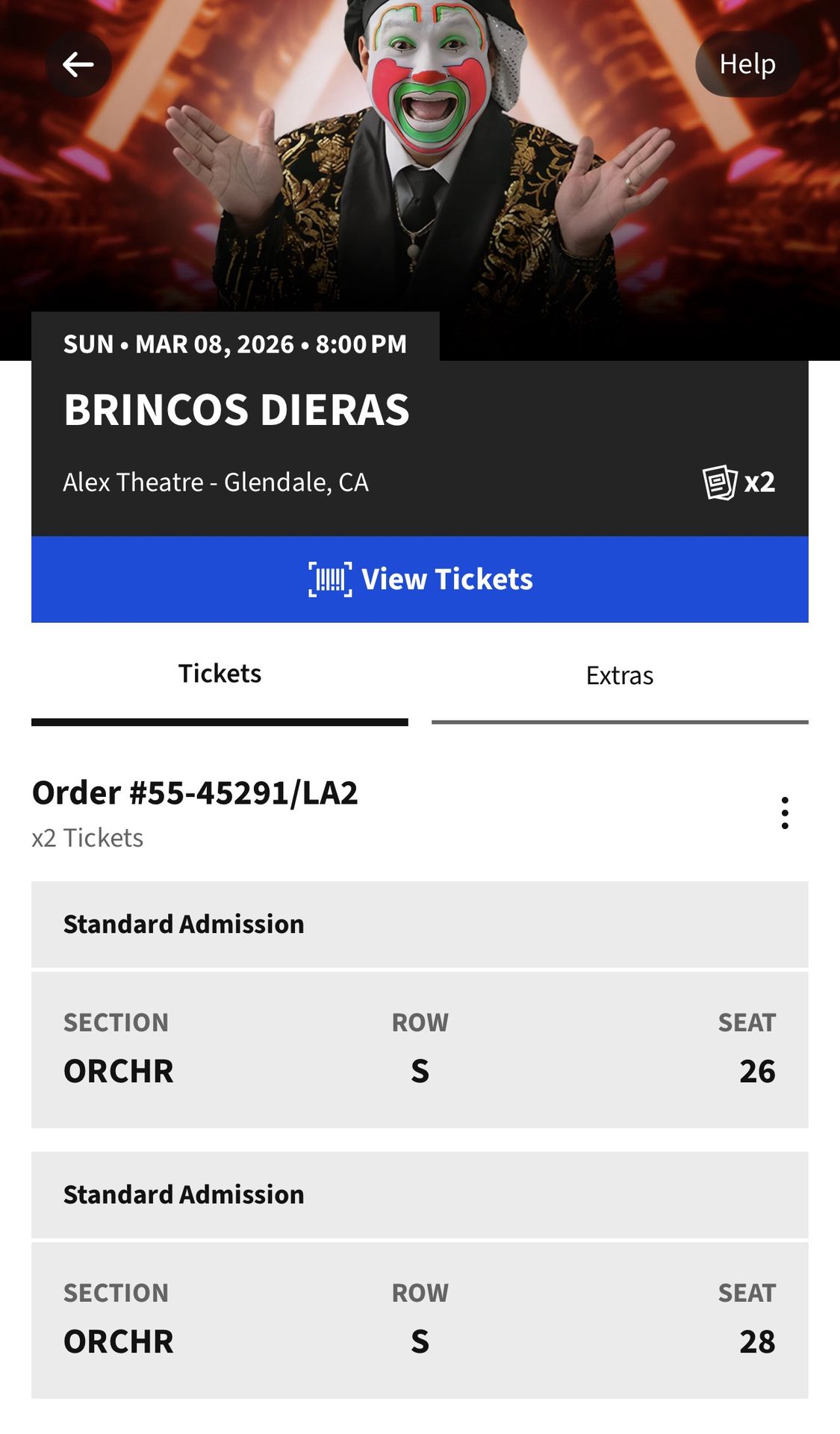Select the ticket for seat 26
The height and width of the screenshot is (1434, 840).
click(420, 1049)
